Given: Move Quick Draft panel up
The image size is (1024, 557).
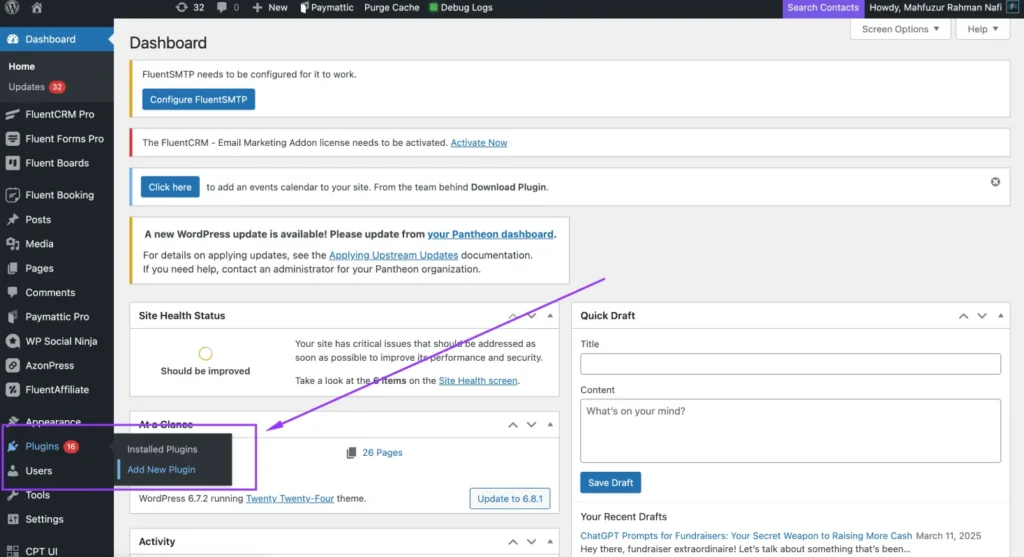Looking at the screenshot, I should point(963,315).
